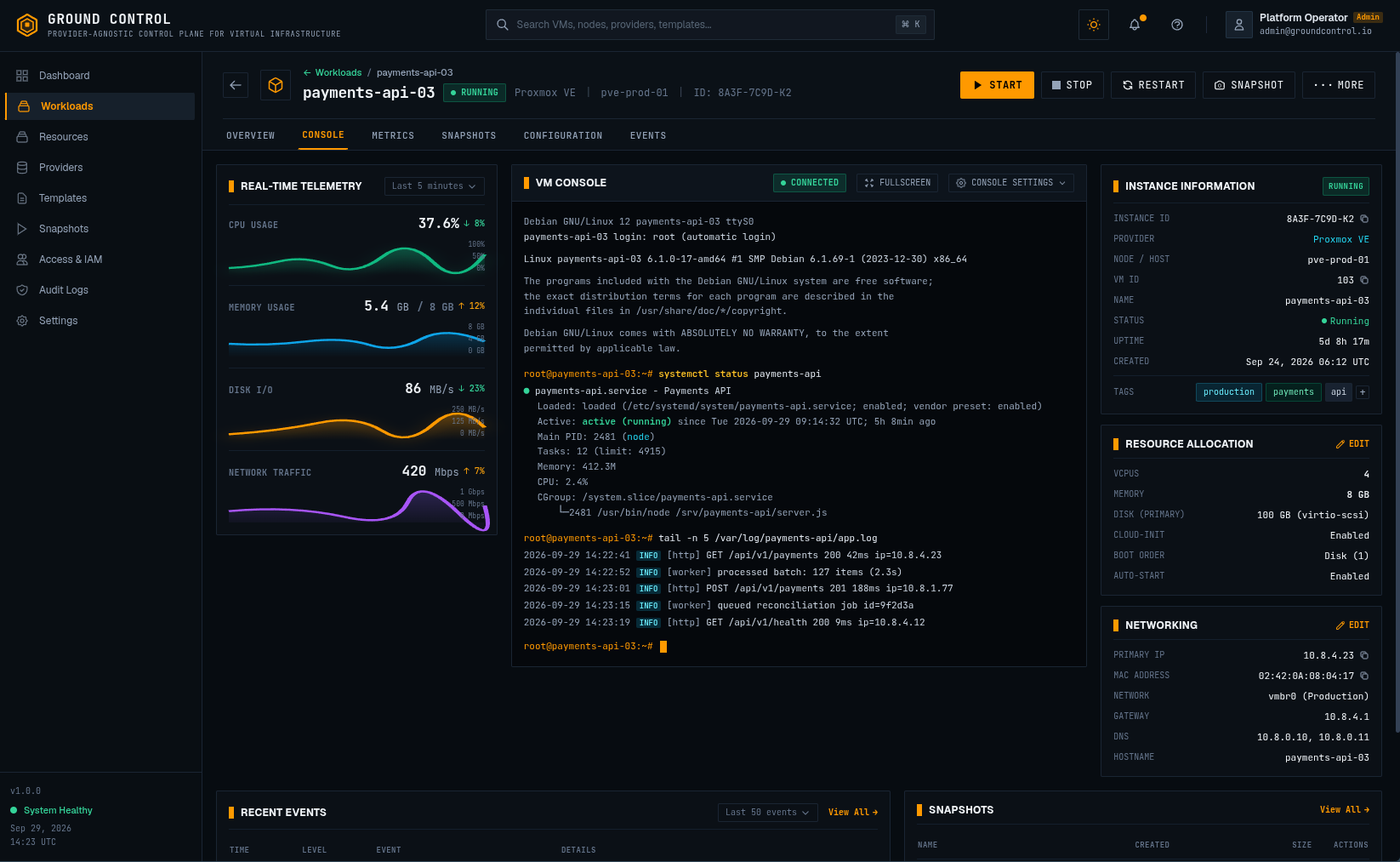Viewport: 1400px width, 862px height.
Task: Copy the primary IP 10.8.4.23
Action: pyautogui.click(x=1364, y=655)
